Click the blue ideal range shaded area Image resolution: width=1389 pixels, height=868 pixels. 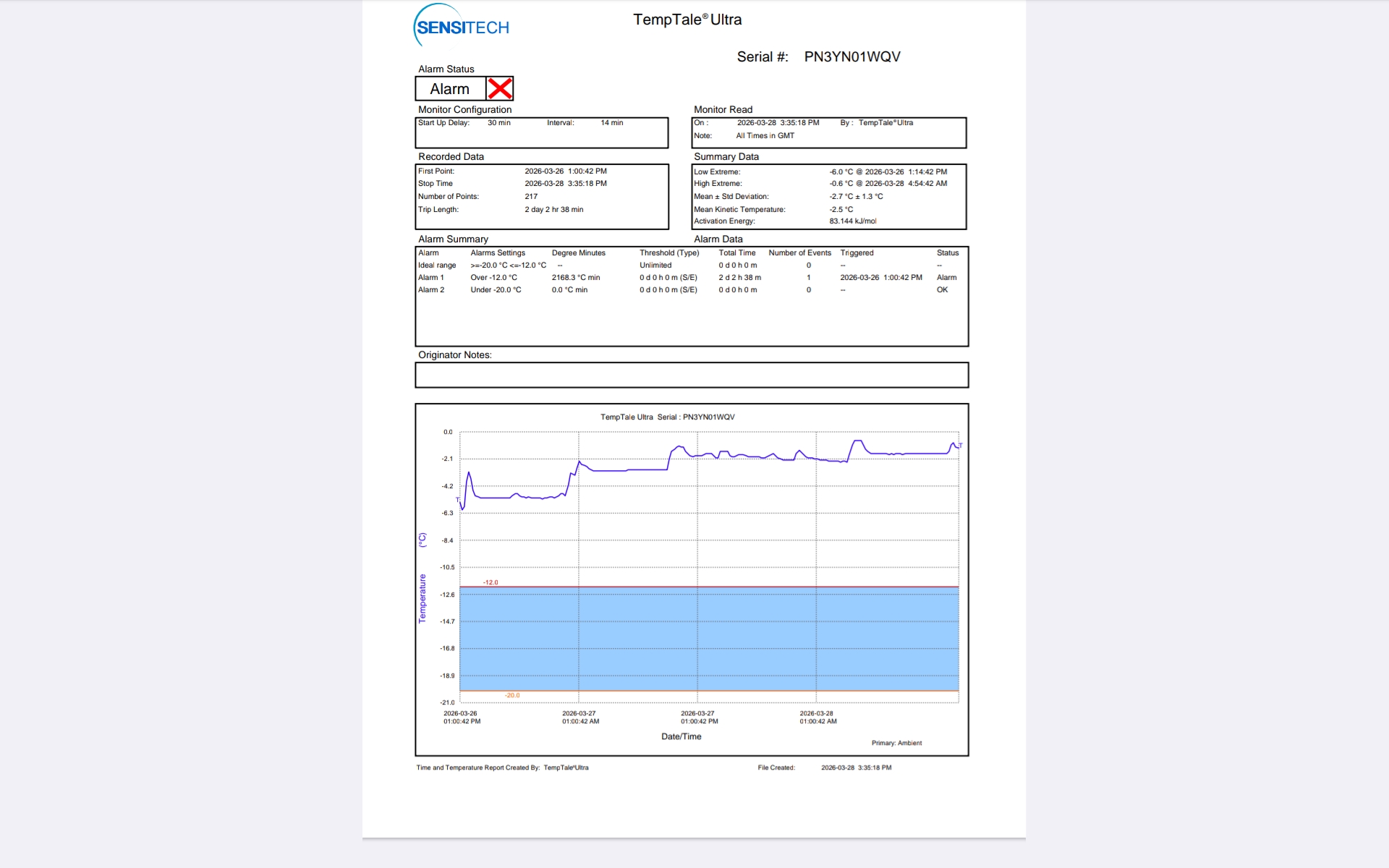709,639
